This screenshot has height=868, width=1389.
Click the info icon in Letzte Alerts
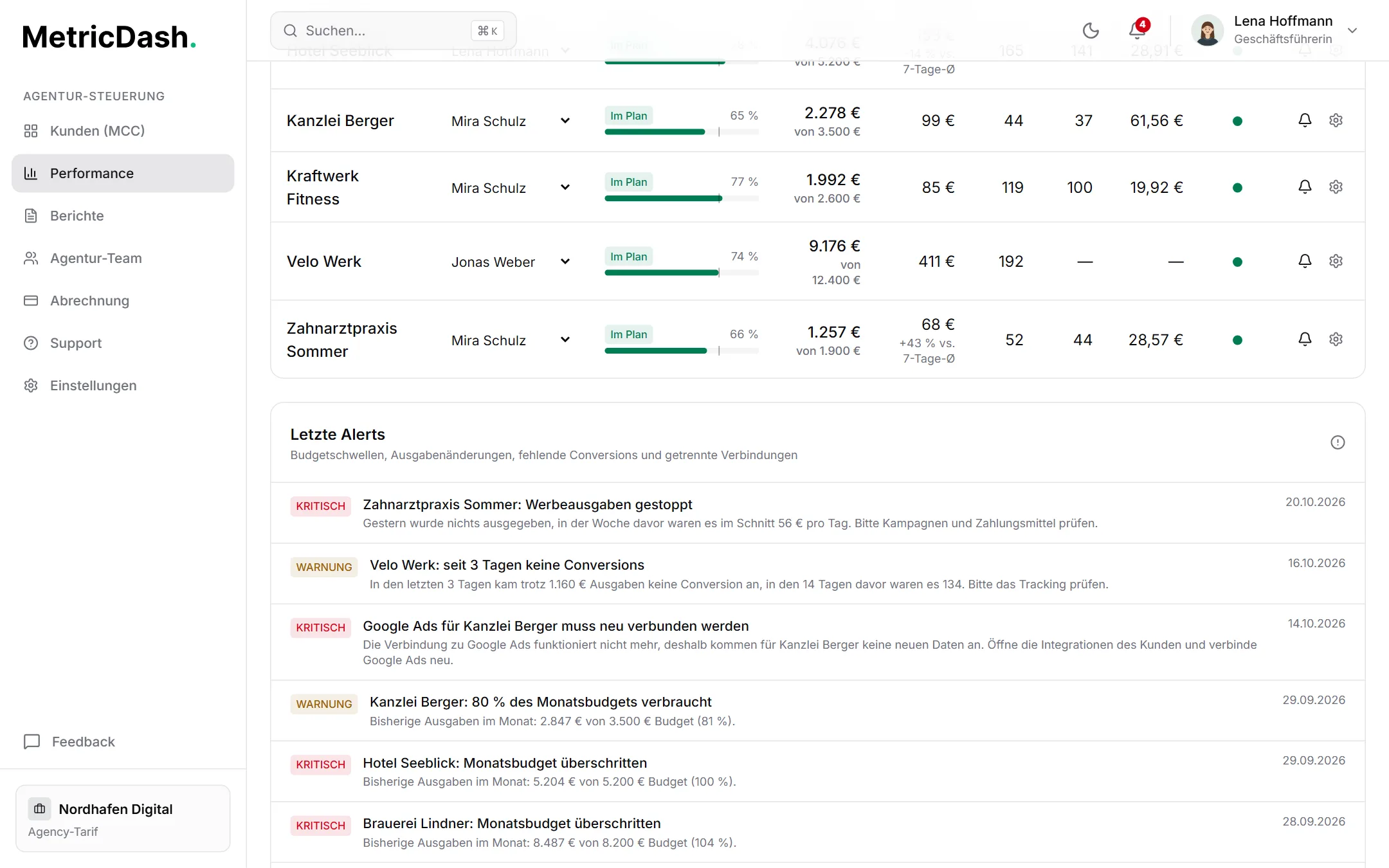pyautogui.click(x=1338, y=442)
